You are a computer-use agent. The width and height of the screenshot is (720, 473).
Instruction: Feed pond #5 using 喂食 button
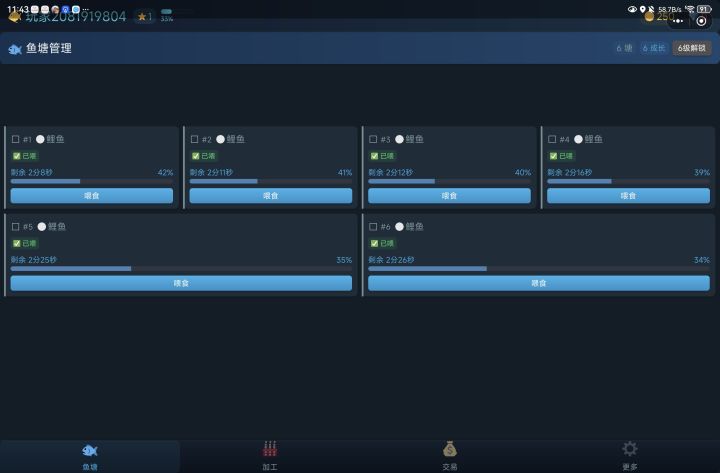coord(181,283)
